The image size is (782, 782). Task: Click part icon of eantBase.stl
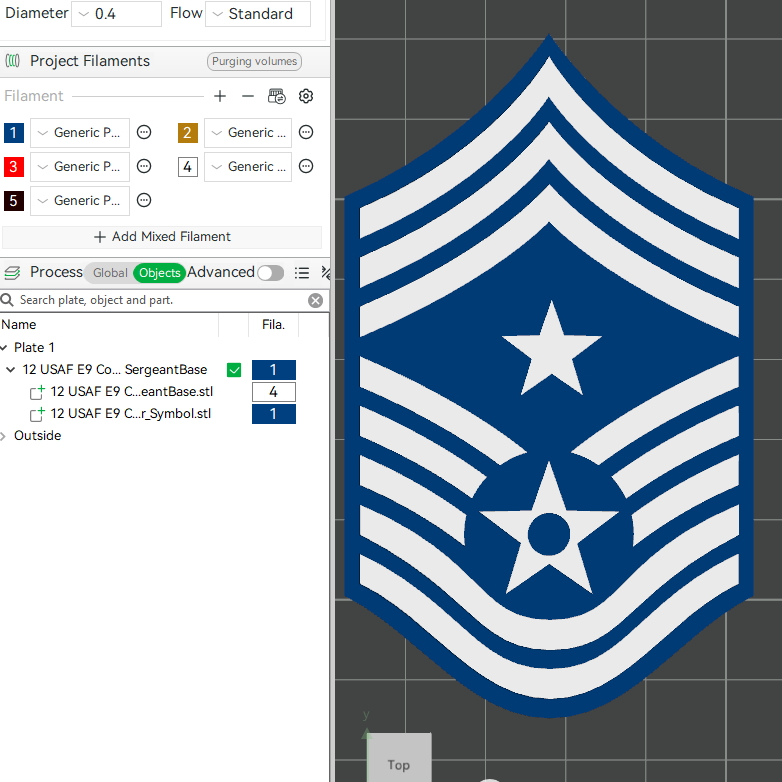click(x=37, y=392)
